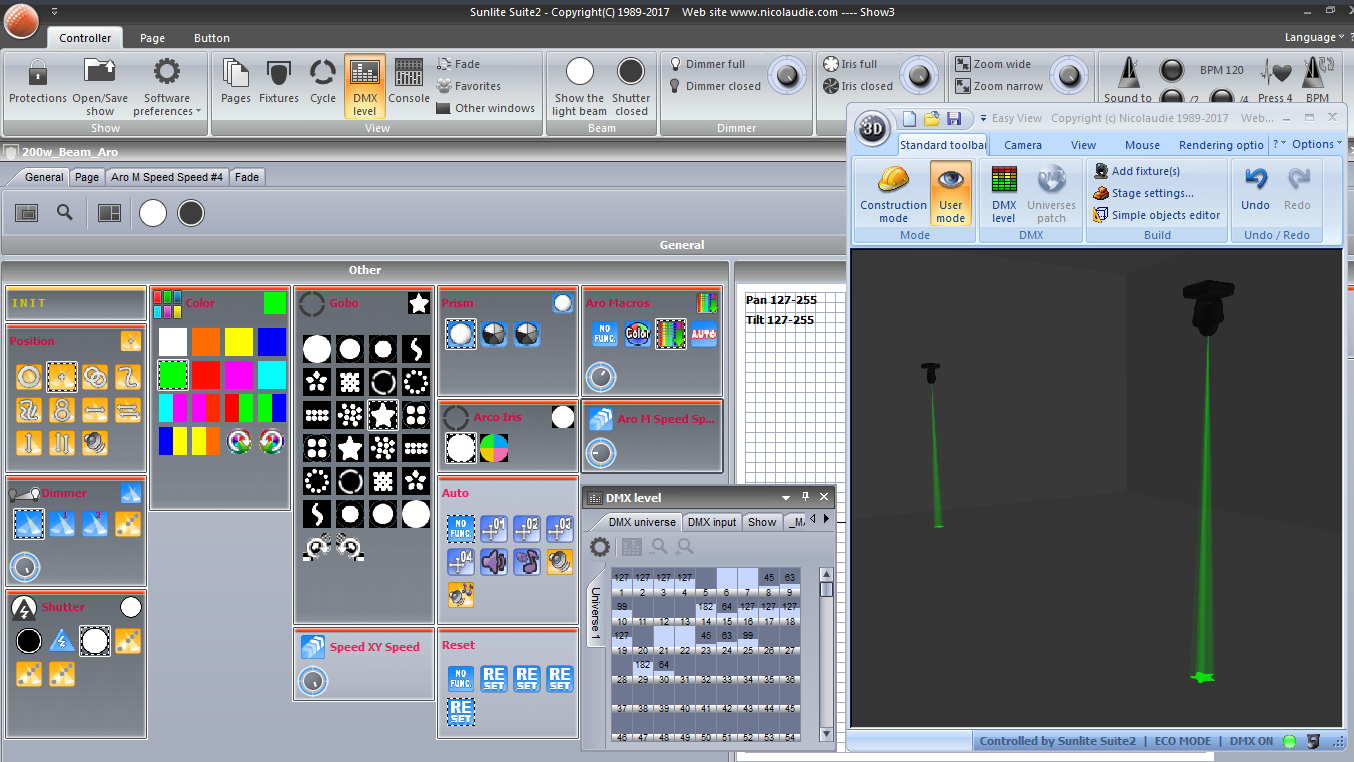Click the magnifier icon in the fixture toolbar
The image size is (1354, 762).
(65, 212)
